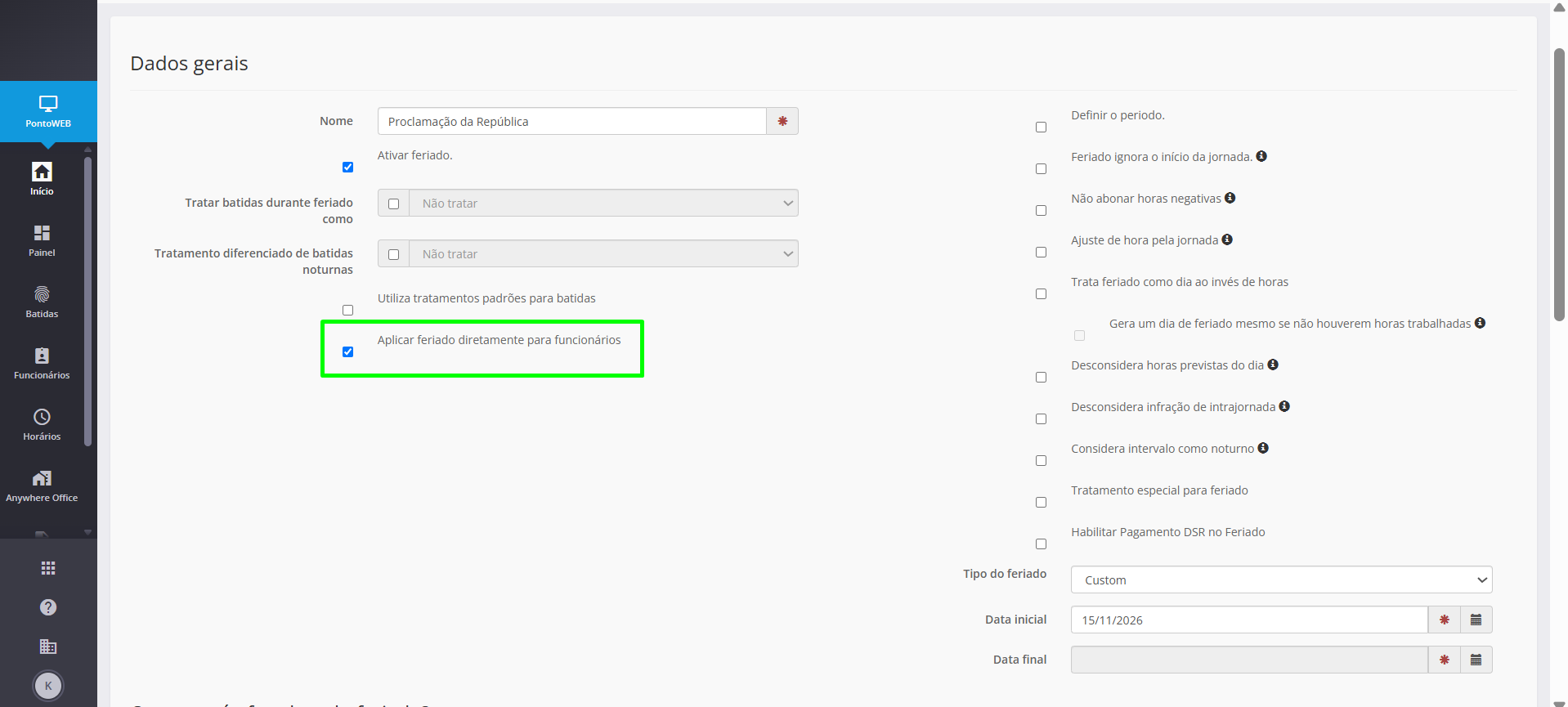The image size is (1568, 707).
Task: Open the Tipo do feriado dropdown
Action: point(1281,579)
